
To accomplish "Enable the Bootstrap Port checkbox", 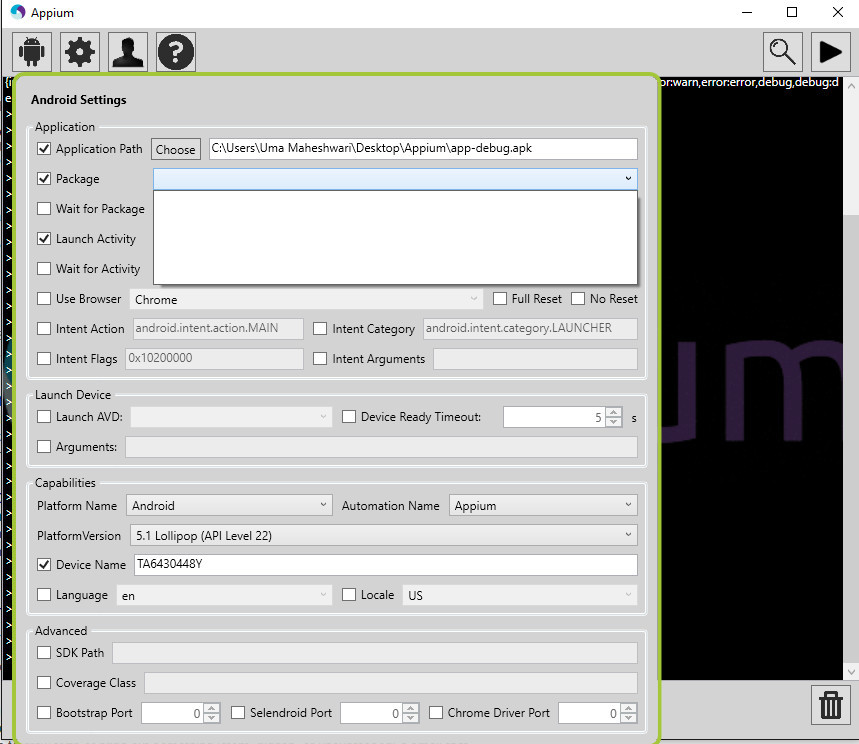I will click(44, 713).
